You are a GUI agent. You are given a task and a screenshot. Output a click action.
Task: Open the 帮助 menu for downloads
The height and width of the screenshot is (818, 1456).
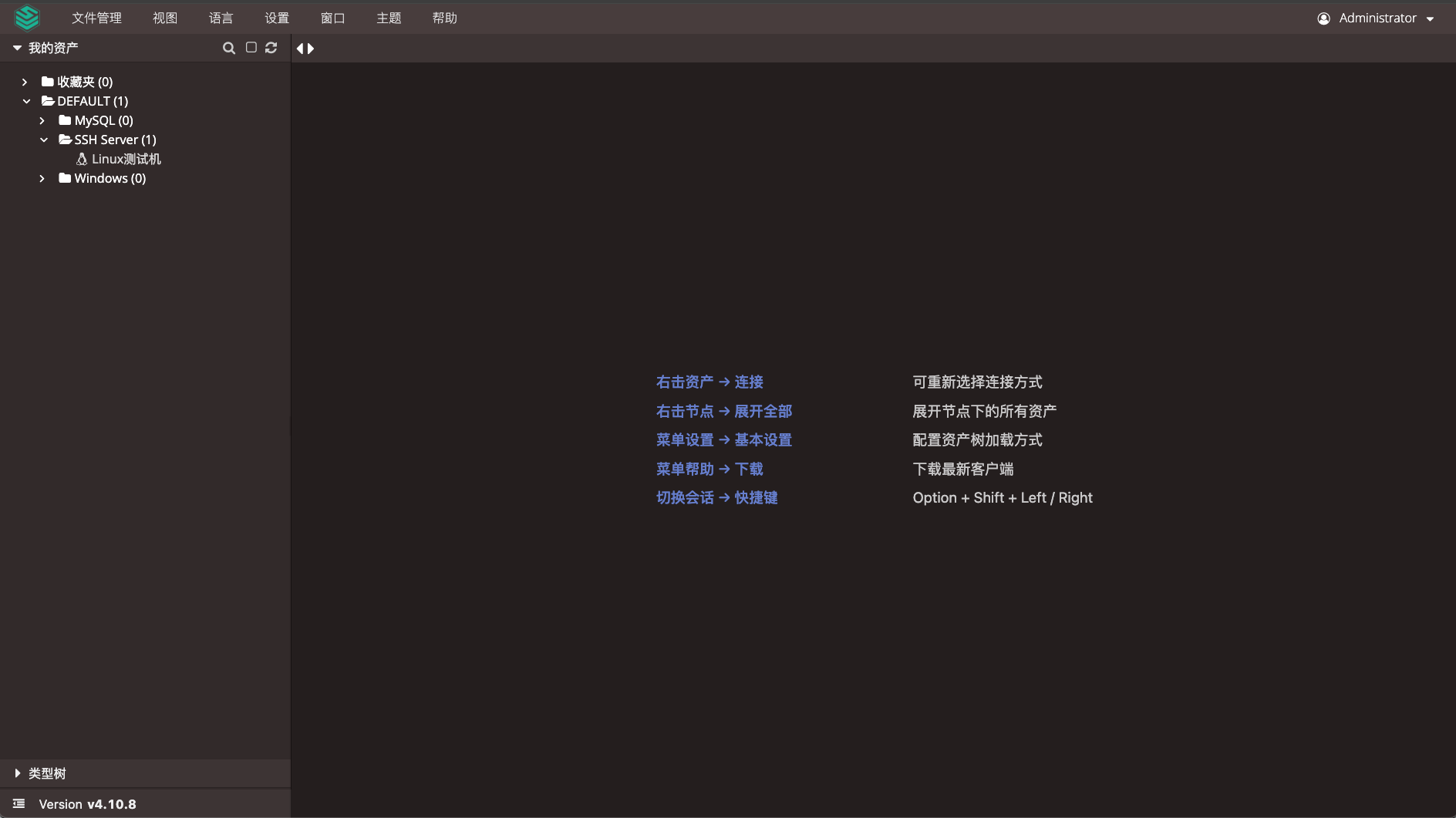click(x=445, y=17)
